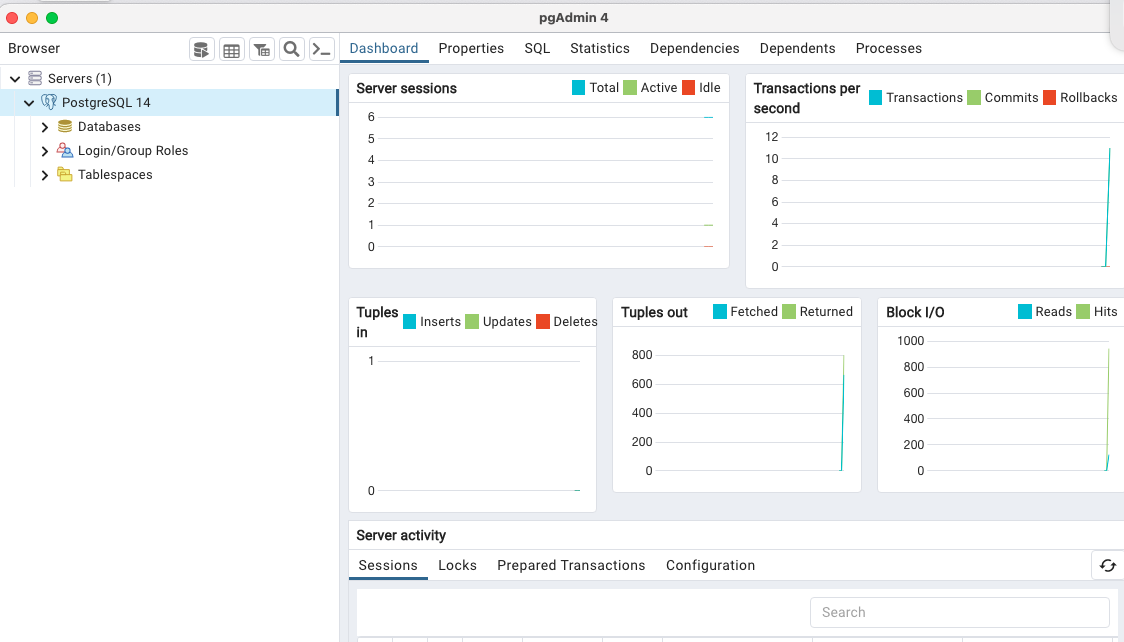Click the Block I/O chart title

[x=915, y=312]
